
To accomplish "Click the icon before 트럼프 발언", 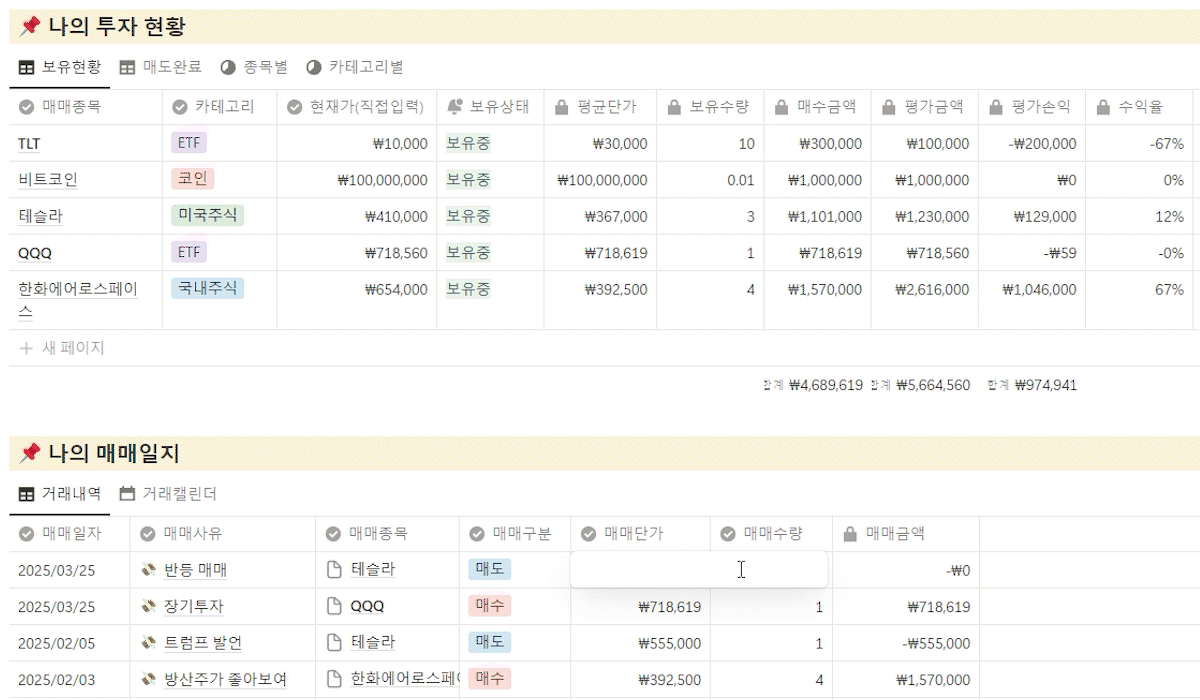I will point(149,643).
